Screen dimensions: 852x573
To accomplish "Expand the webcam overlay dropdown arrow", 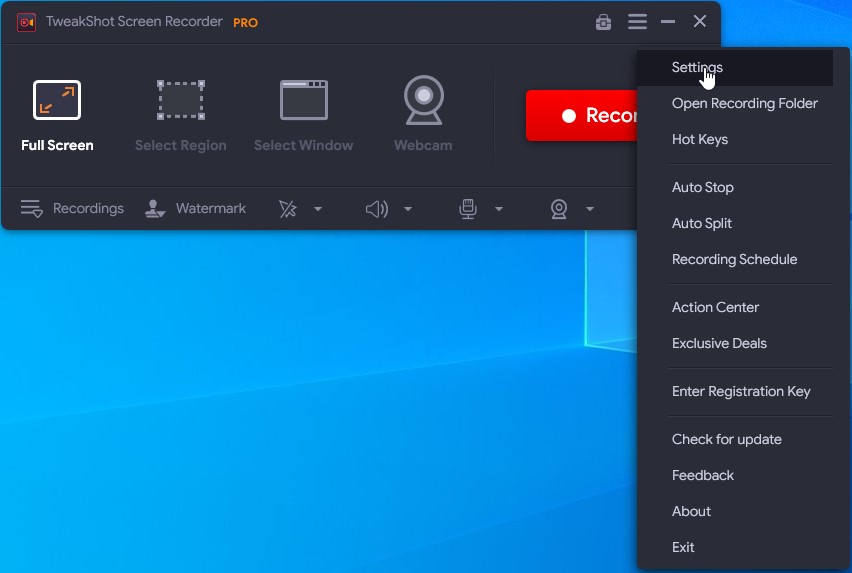I will tap(590, 209).
